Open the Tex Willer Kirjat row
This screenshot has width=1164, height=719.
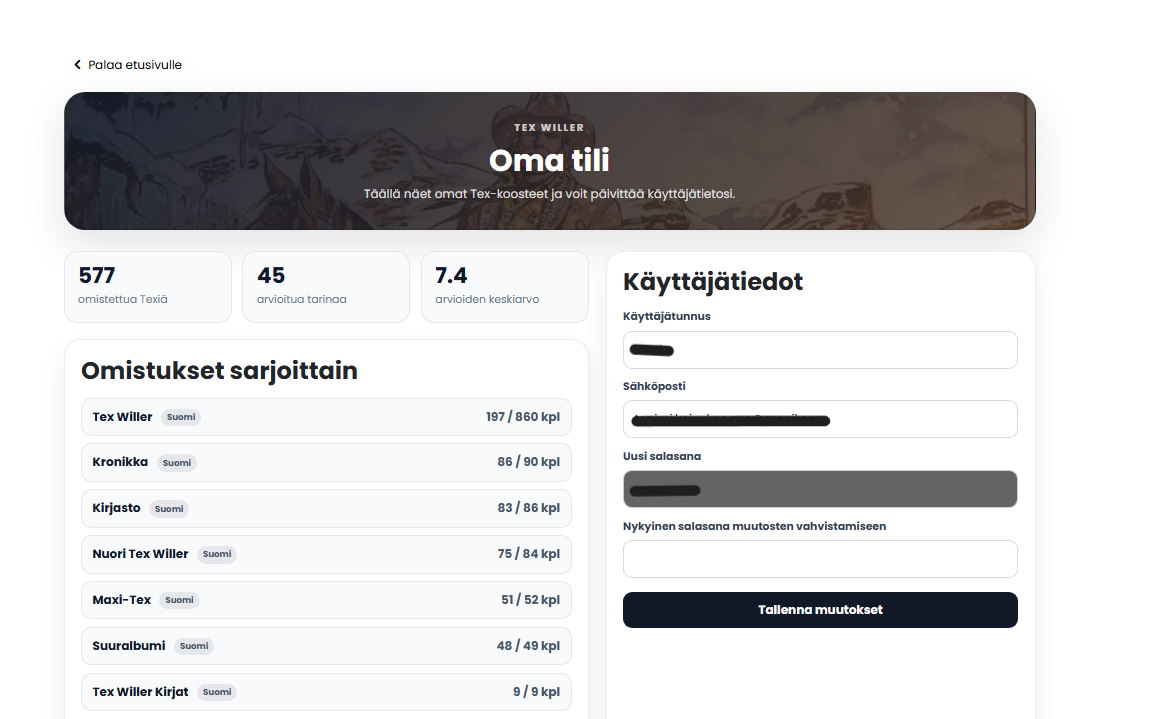click(326, 692)
